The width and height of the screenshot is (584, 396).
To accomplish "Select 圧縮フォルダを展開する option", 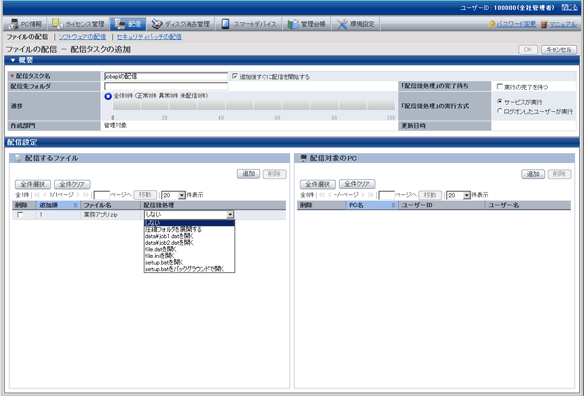I will pos(189,229).
